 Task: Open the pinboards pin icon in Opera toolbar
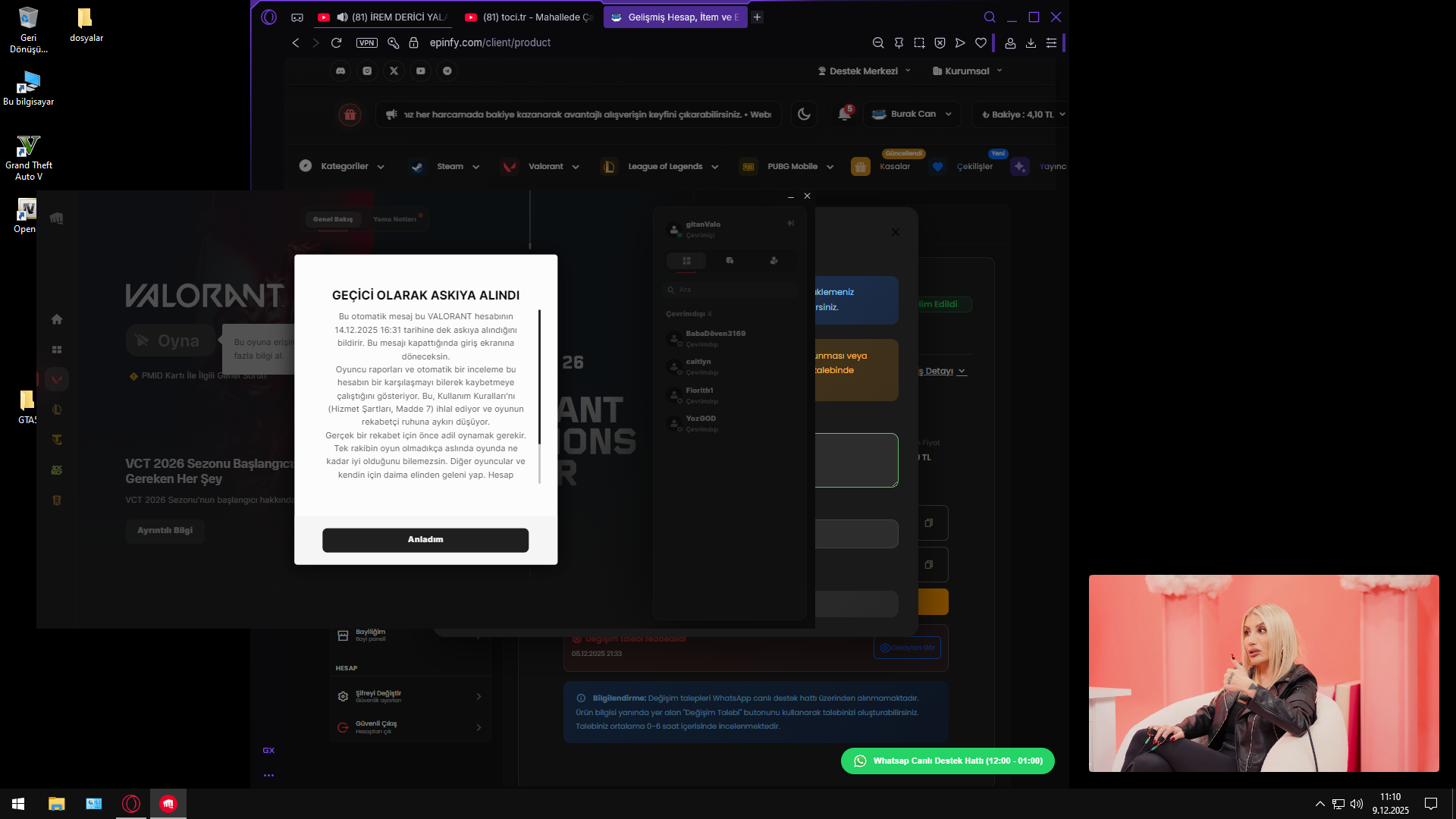coord(899,43)
